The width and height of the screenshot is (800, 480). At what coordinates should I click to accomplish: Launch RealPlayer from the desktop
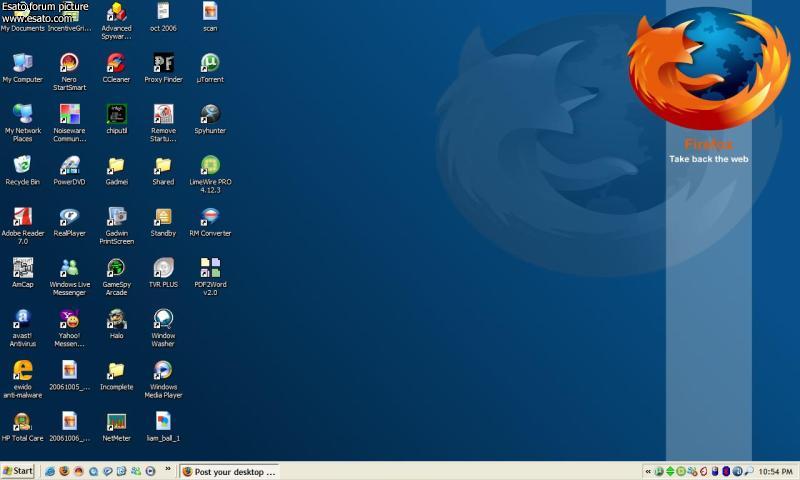pos(69,221)
